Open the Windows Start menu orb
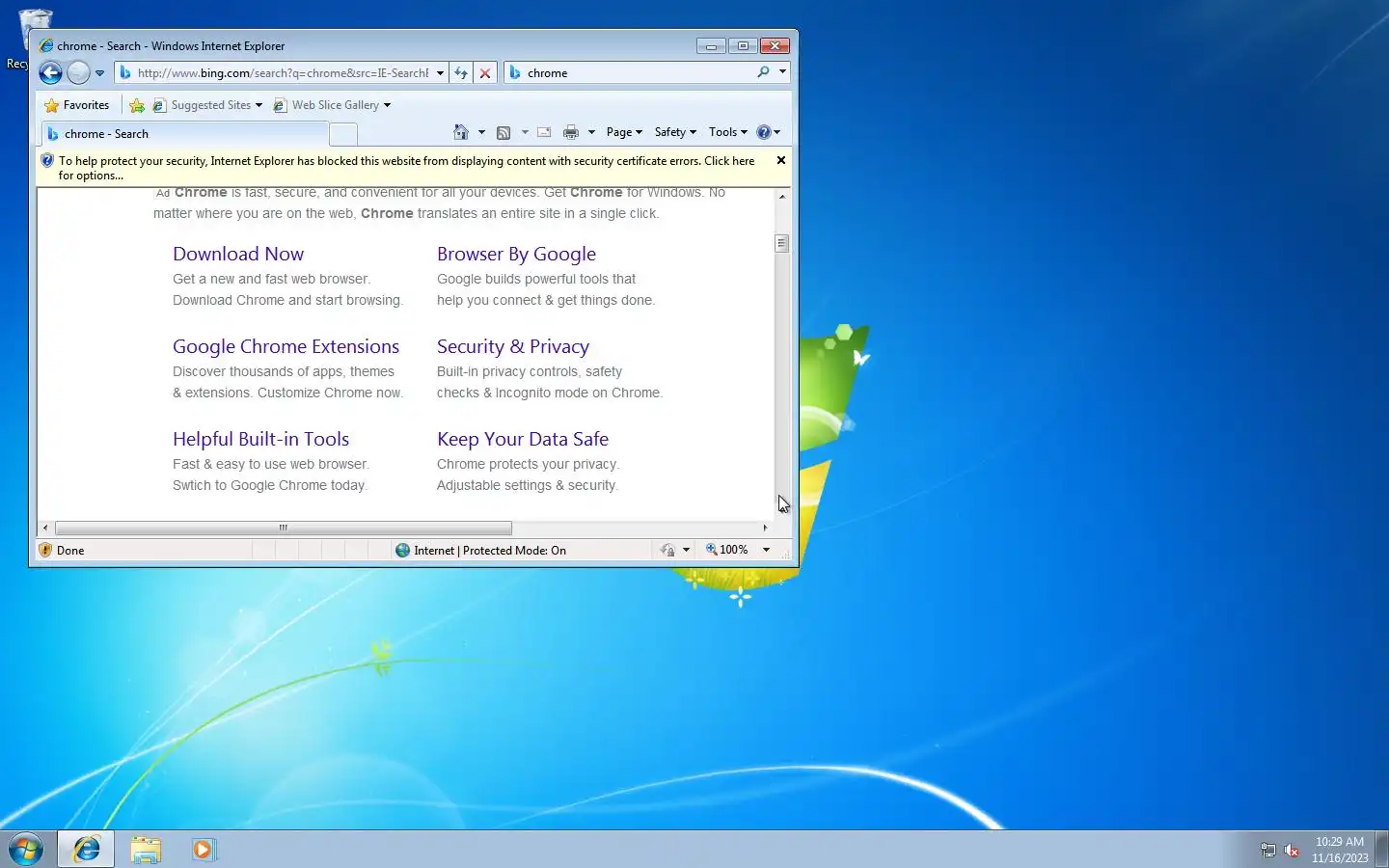Image resolution: width=1389 pixels, height=868 pixels. 26,850
